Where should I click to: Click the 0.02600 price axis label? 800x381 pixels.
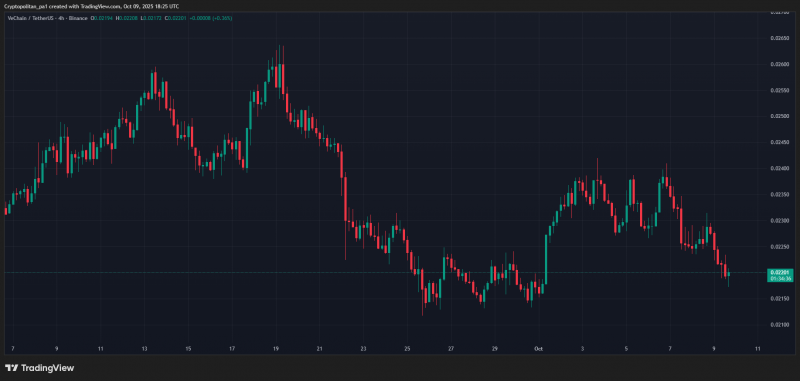click(780, 64)
